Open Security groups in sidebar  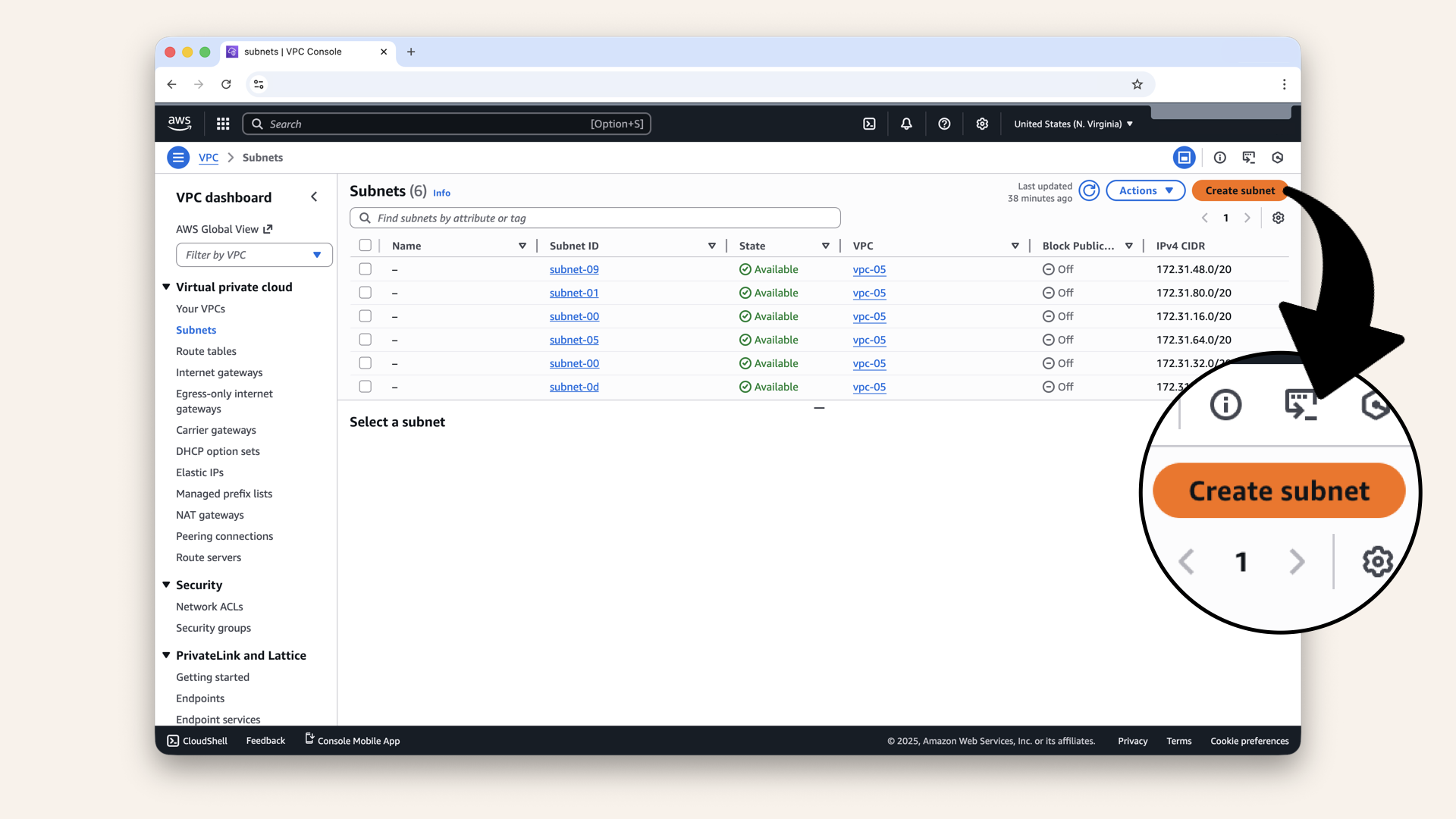pos(213,628)
